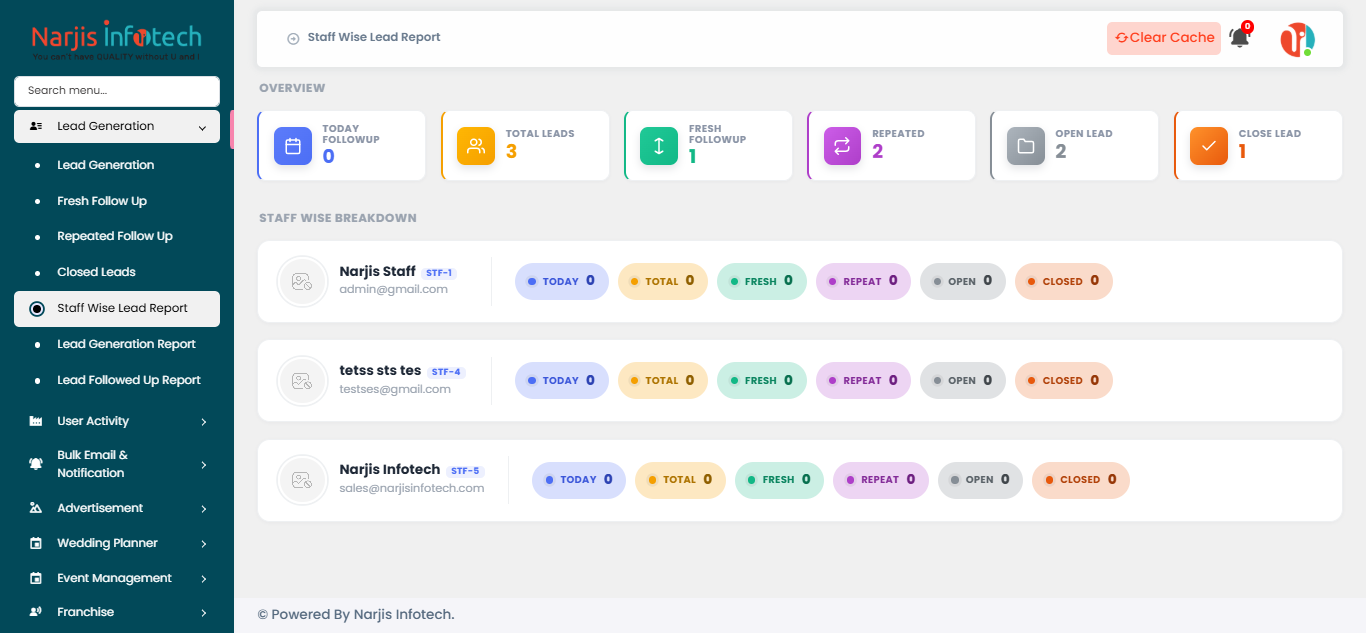Click the Repeated loop icon
Screen dimensions: 1366x633
842,146
